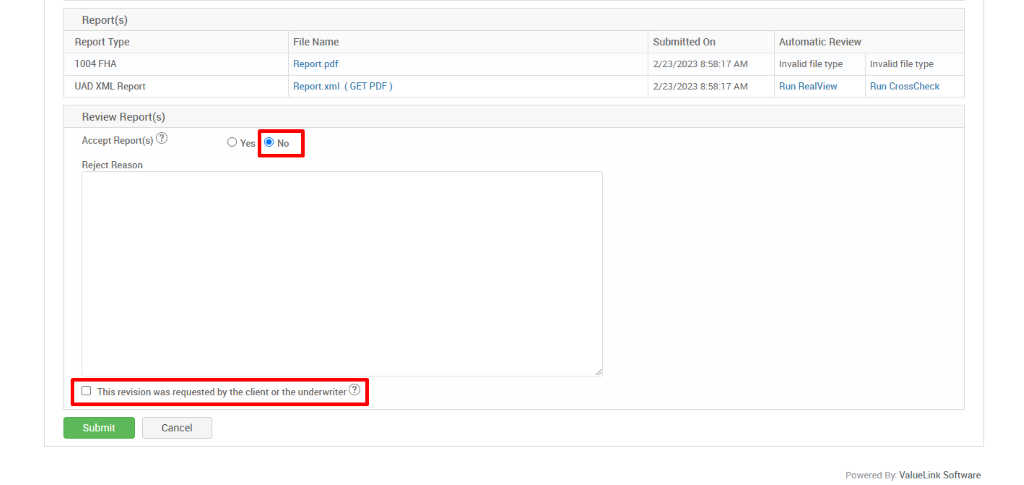Click the ValueLink Software footer text
1024x485 pixels.
pos(939,475)
